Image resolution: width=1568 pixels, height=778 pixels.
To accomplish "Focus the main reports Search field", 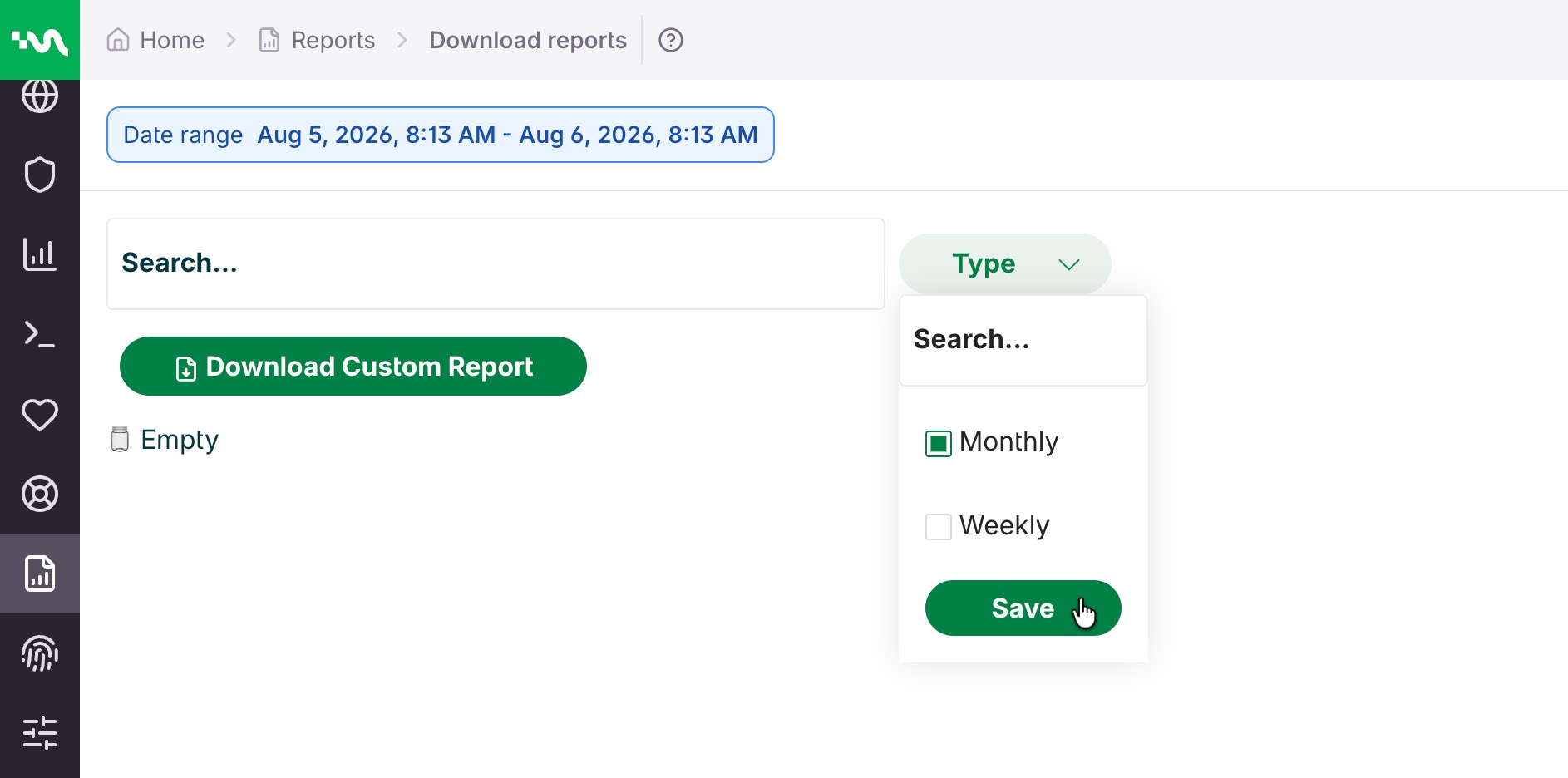I will pyautogui.click(x=496, y=263).
